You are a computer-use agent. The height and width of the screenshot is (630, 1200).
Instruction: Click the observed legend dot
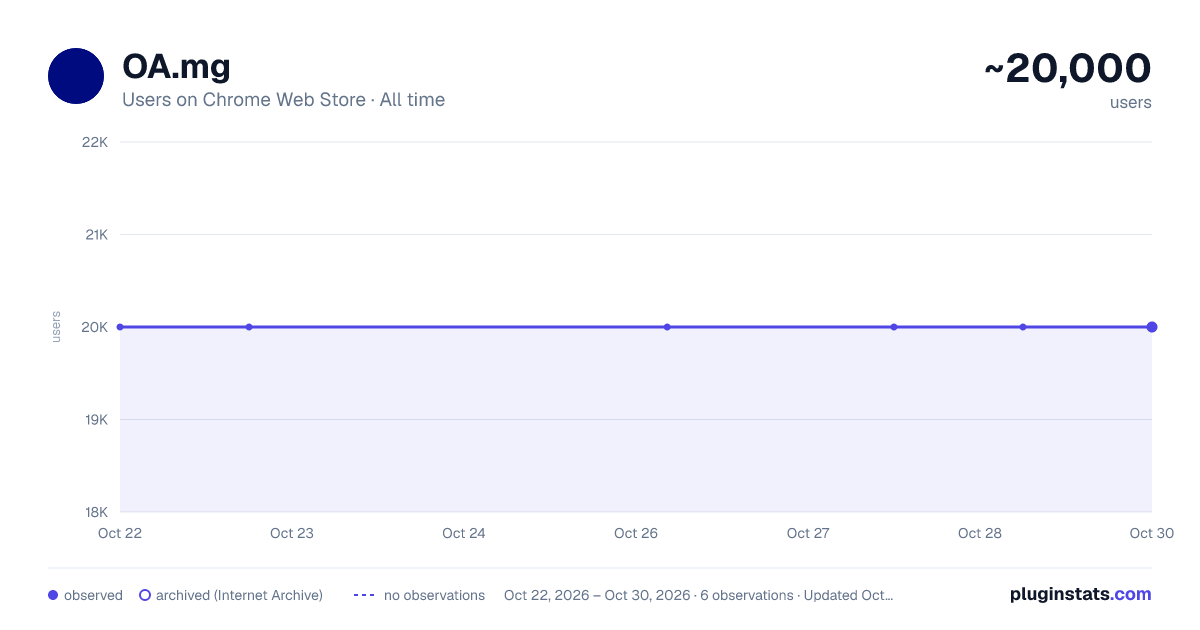point(53,595)
